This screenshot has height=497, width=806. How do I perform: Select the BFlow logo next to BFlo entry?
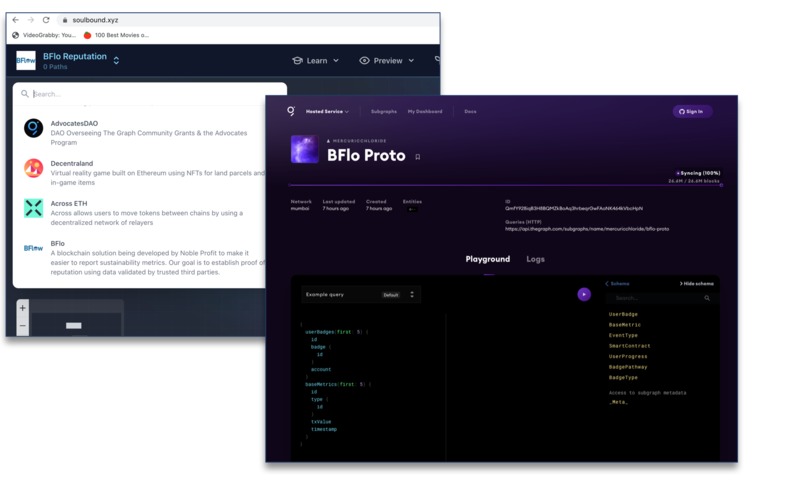[33, 248]
